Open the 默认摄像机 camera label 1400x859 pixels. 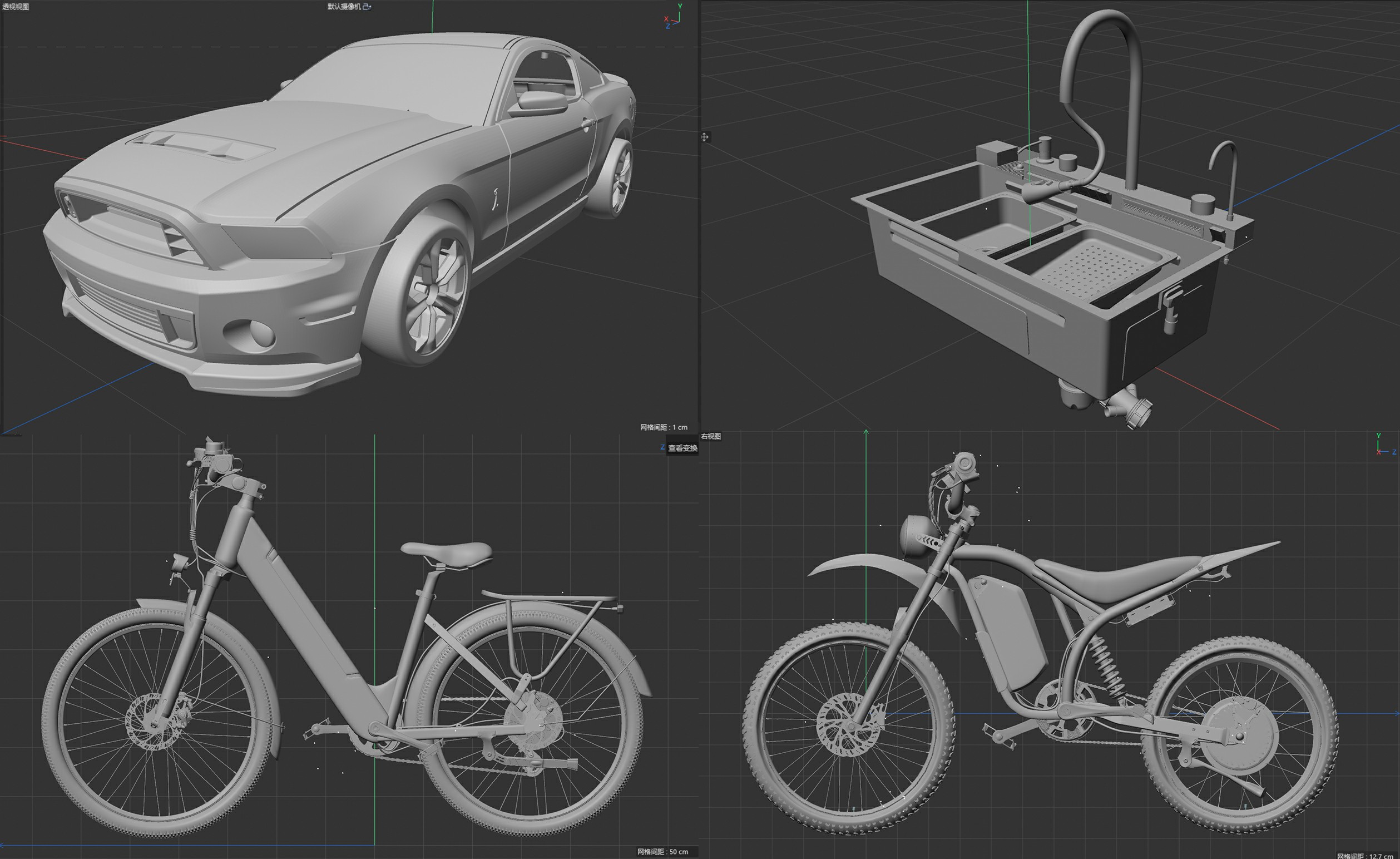344,7
